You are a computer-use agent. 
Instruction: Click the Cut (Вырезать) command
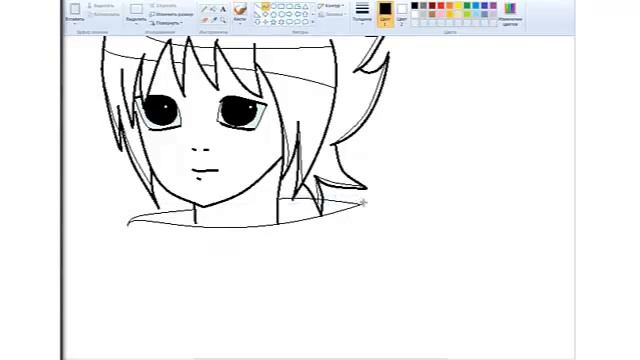point(101,6)
